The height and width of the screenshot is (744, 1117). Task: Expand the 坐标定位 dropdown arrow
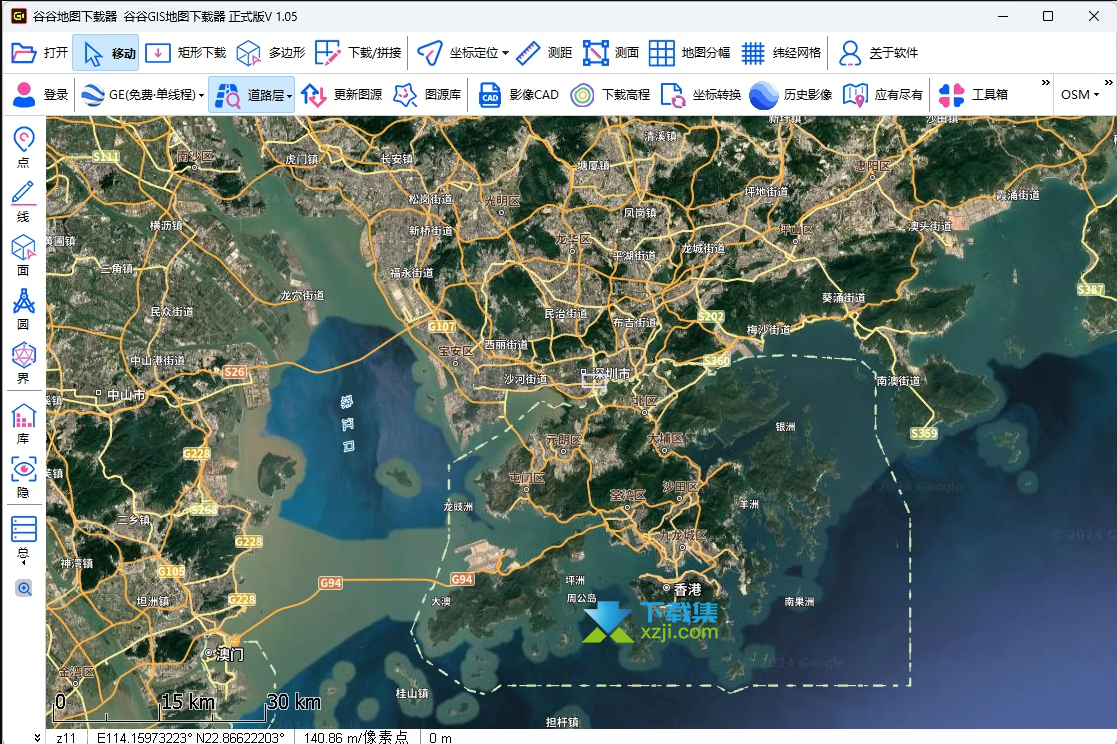[505, 53]
